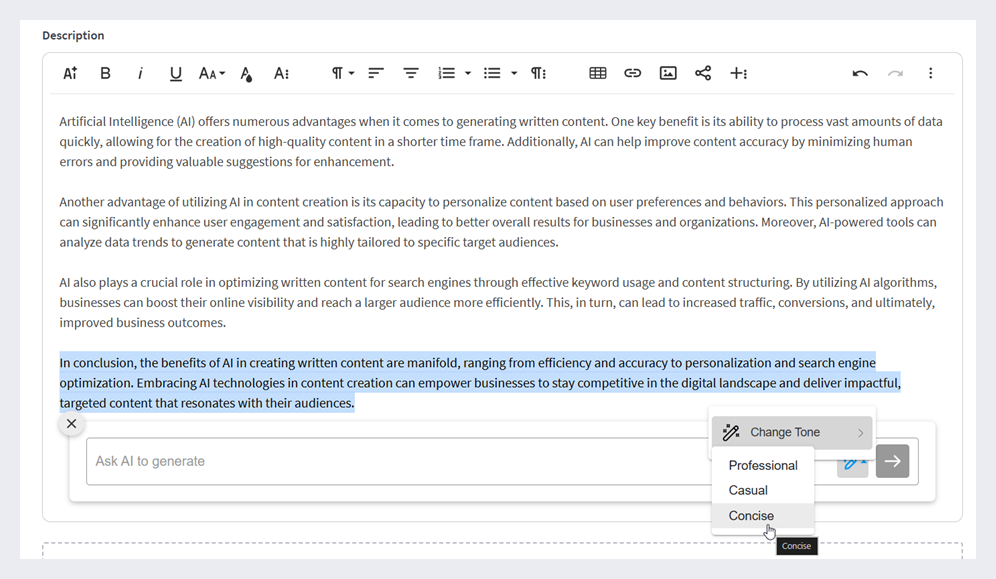
Task: Open the Change Tone submenu
Action: tap(792, 432)
